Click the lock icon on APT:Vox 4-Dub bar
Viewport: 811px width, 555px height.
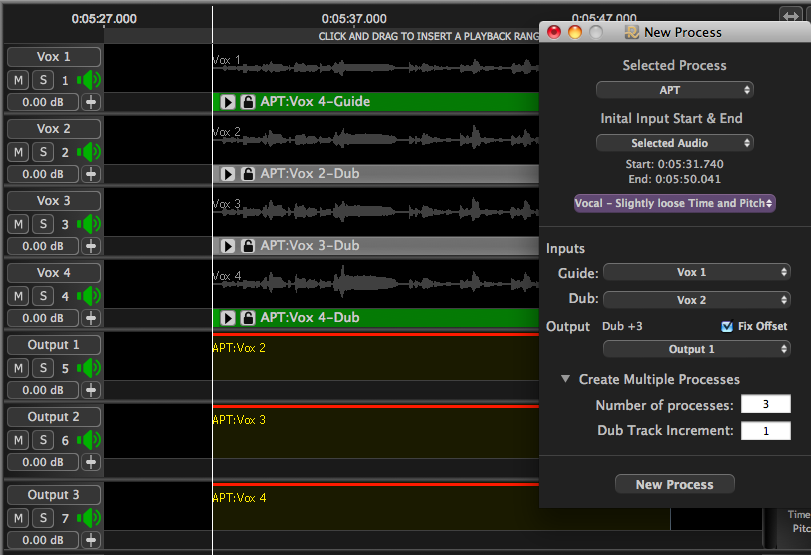point(248,318)
